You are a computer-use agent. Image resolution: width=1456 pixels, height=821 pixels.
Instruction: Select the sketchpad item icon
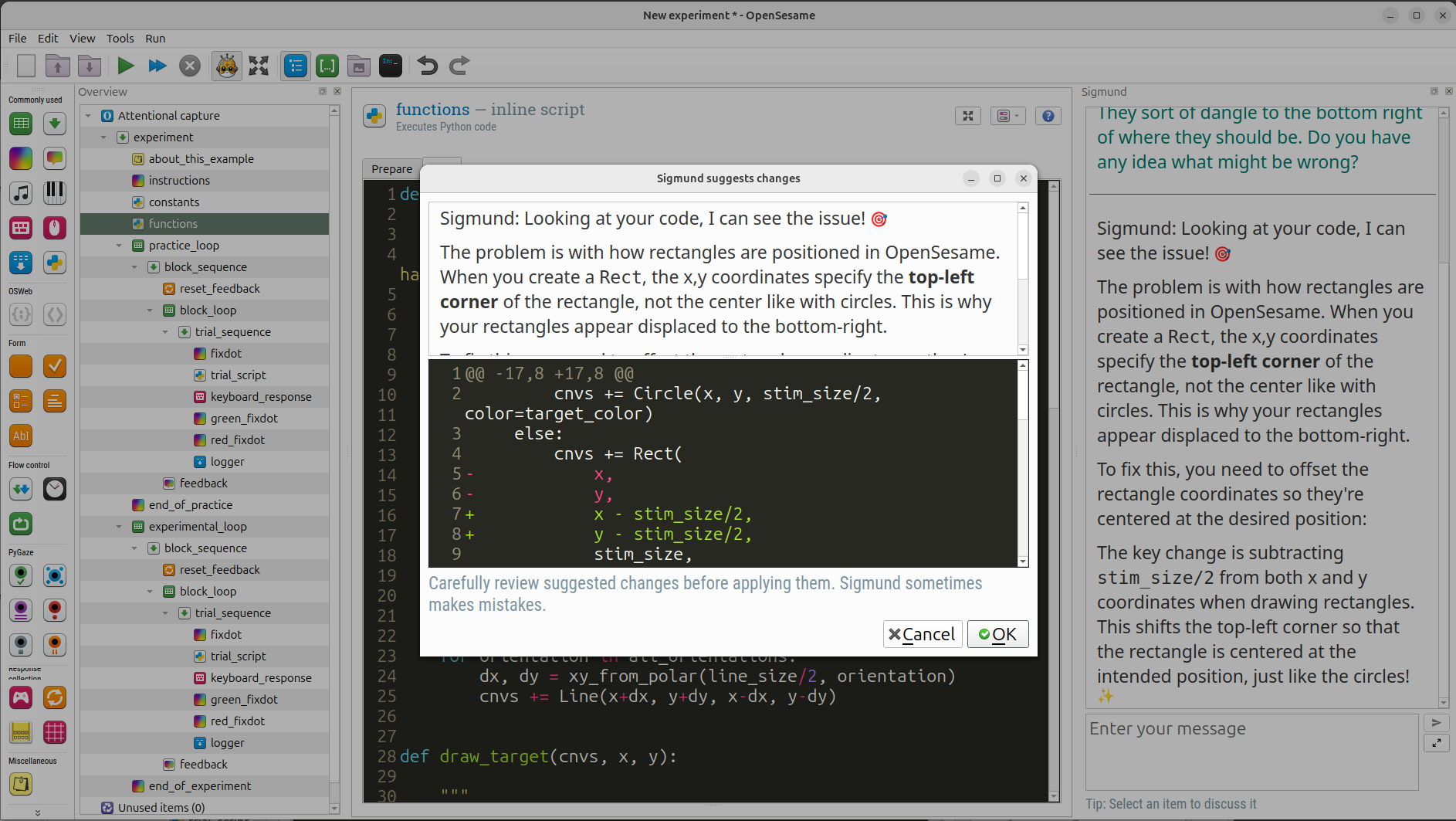coord(21,158)
